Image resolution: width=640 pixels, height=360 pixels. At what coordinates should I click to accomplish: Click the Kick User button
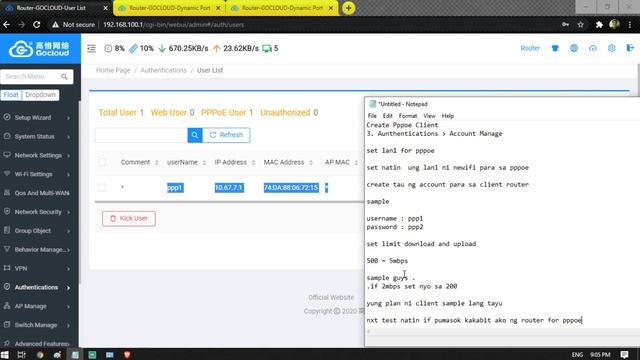tap(129, 218)
